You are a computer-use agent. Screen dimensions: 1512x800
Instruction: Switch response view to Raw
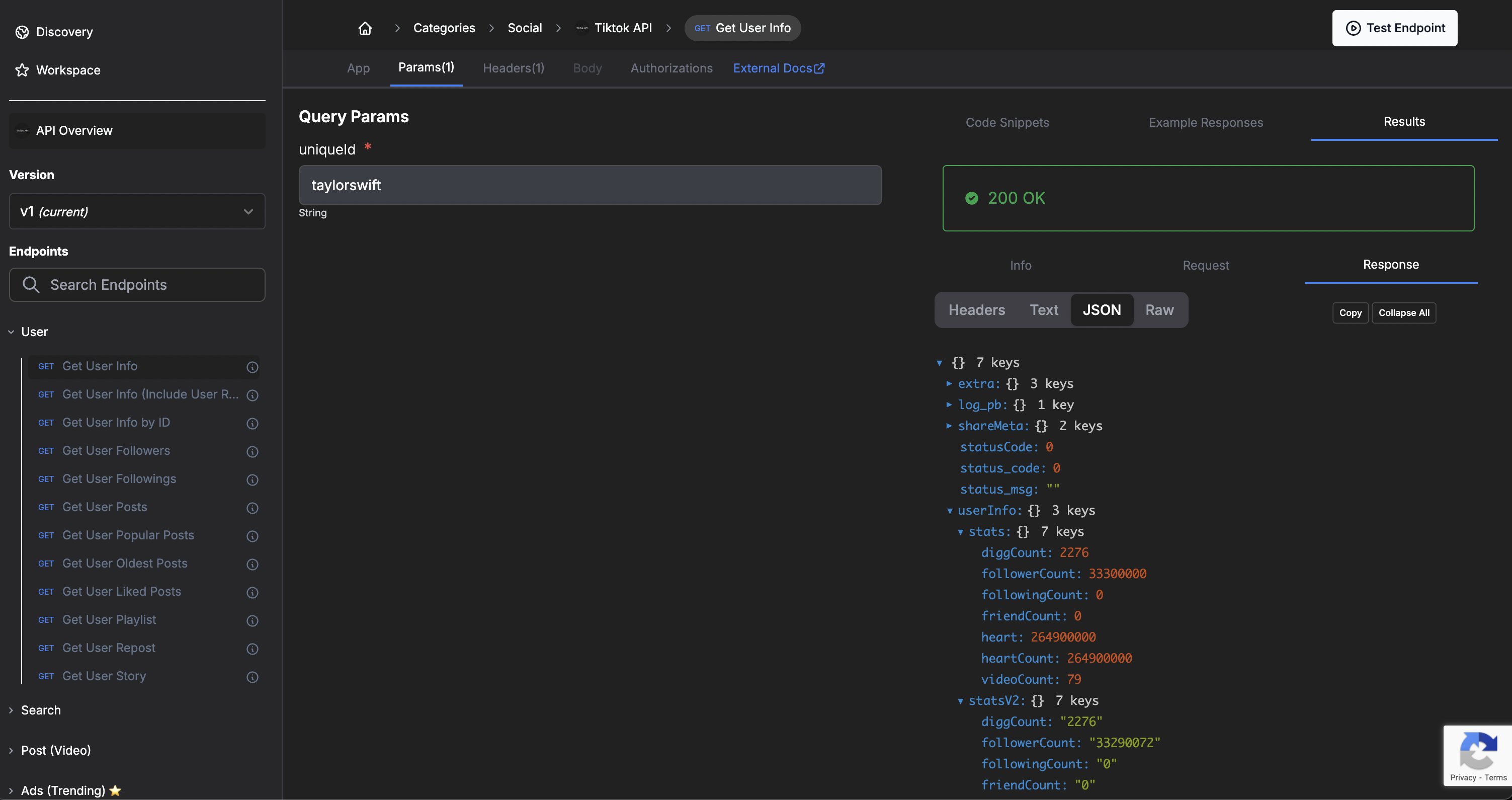coord(1159,310)
